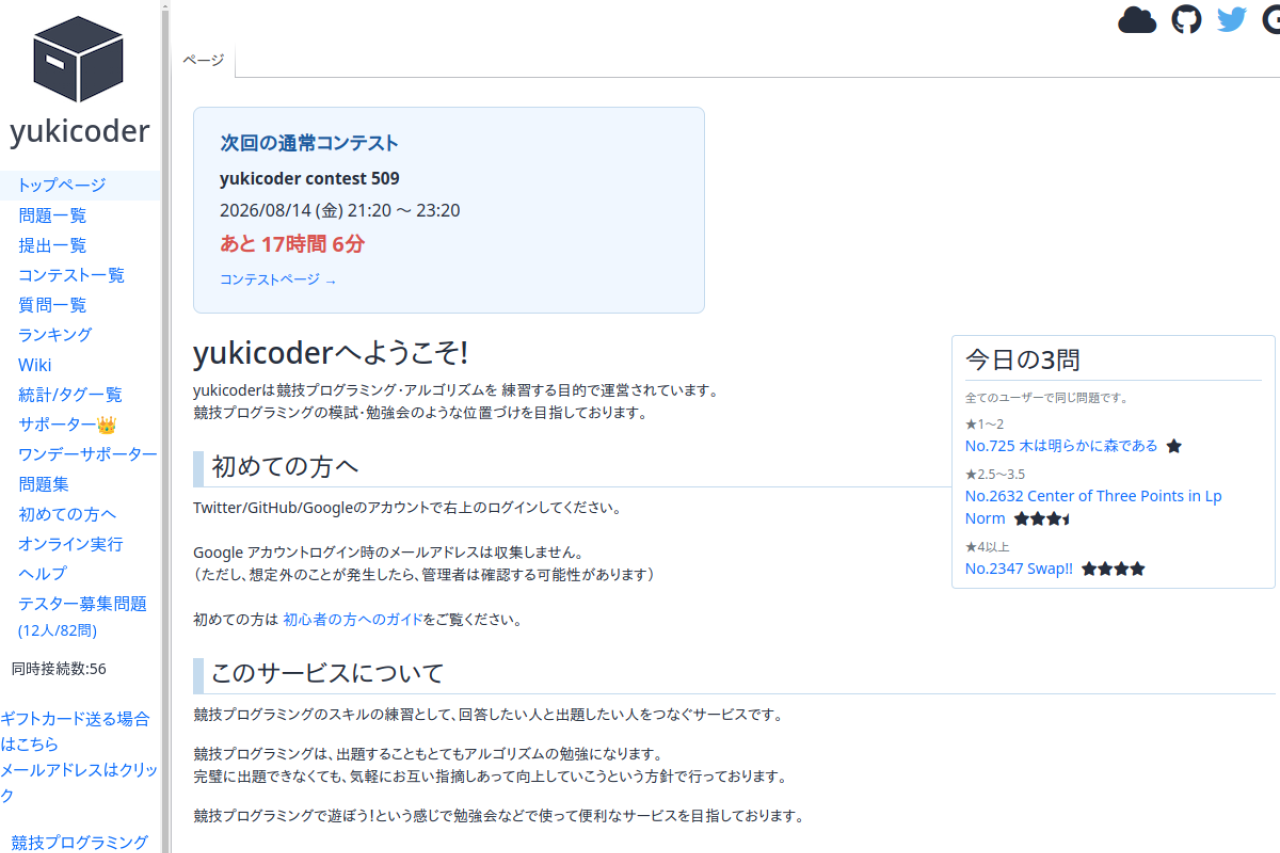
Task: Open problem No.2347 Swap!!
Action: coord(1018,569)
